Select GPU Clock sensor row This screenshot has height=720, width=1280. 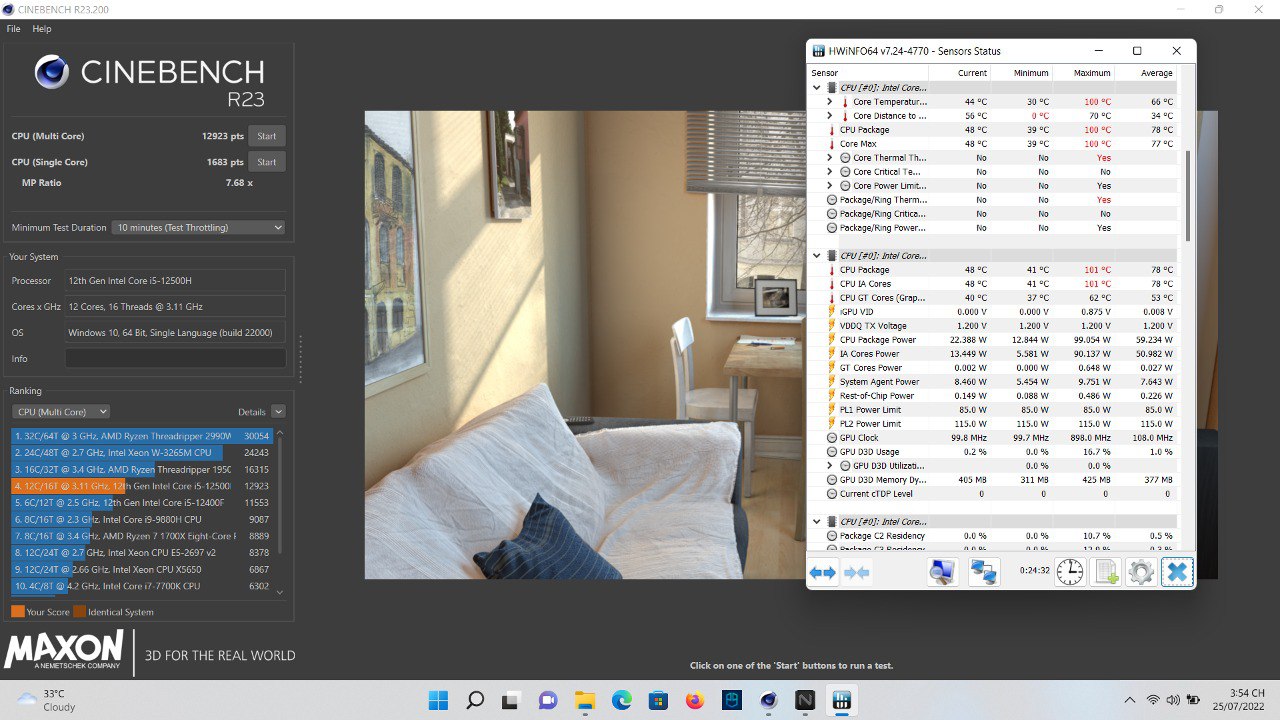(x=992, y=438)
